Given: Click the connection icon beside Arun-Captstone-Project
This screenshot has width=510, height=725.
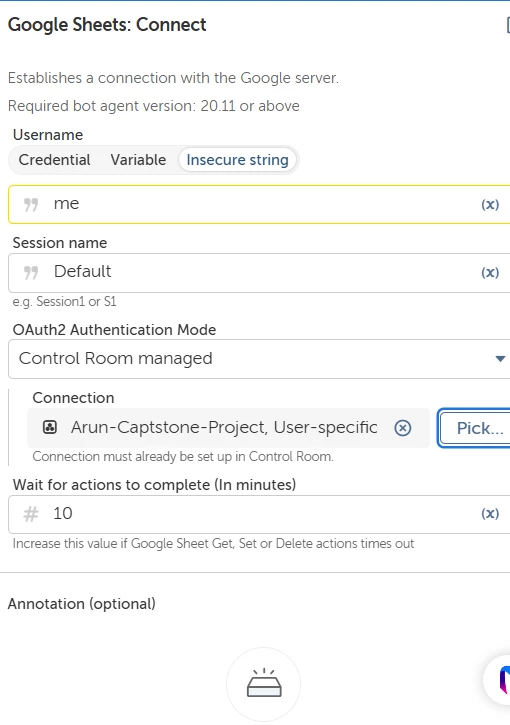Looking at the screenshot, I should pyautogui.click(x=50, y=427).
